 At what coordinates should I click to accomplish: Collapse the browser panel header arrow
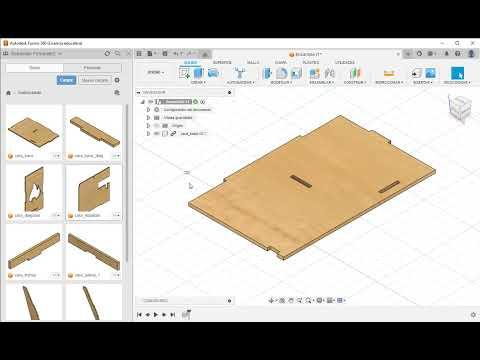(x=138, y=92)
